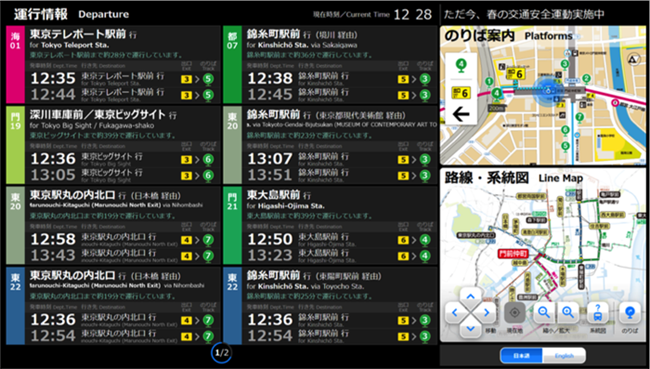This screenshot has width=650, height=369.
Task: Zoom out the line map
Action: 543,313
